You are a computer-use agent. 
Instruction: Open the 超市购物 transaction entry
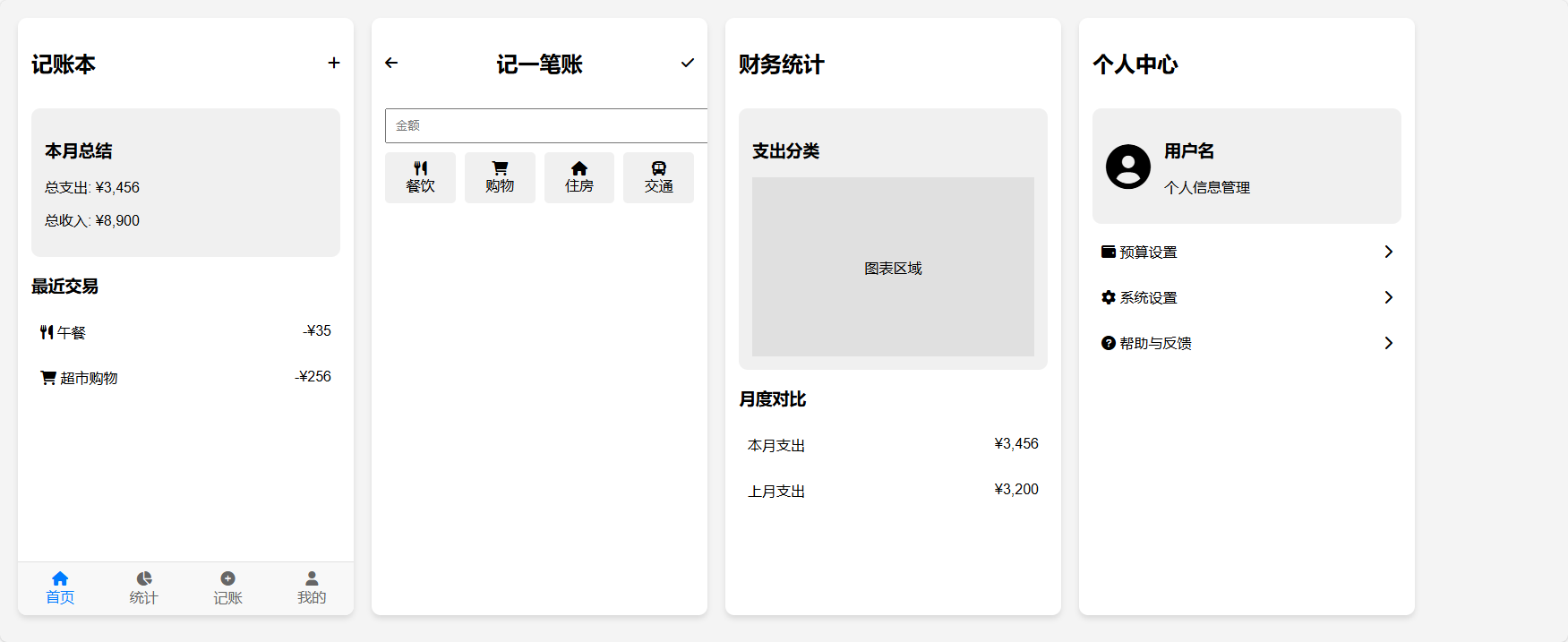pos(185,378)
